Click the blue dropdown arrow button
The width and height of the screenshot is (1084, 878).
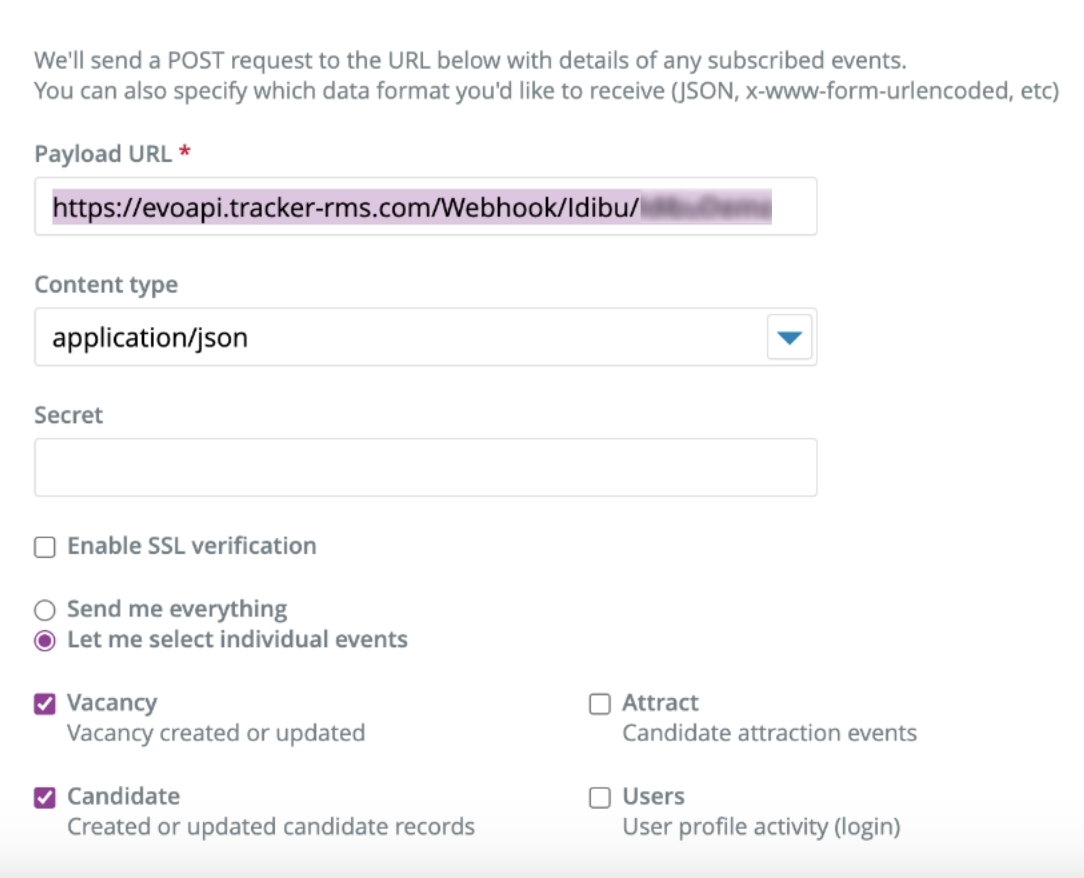790,338
